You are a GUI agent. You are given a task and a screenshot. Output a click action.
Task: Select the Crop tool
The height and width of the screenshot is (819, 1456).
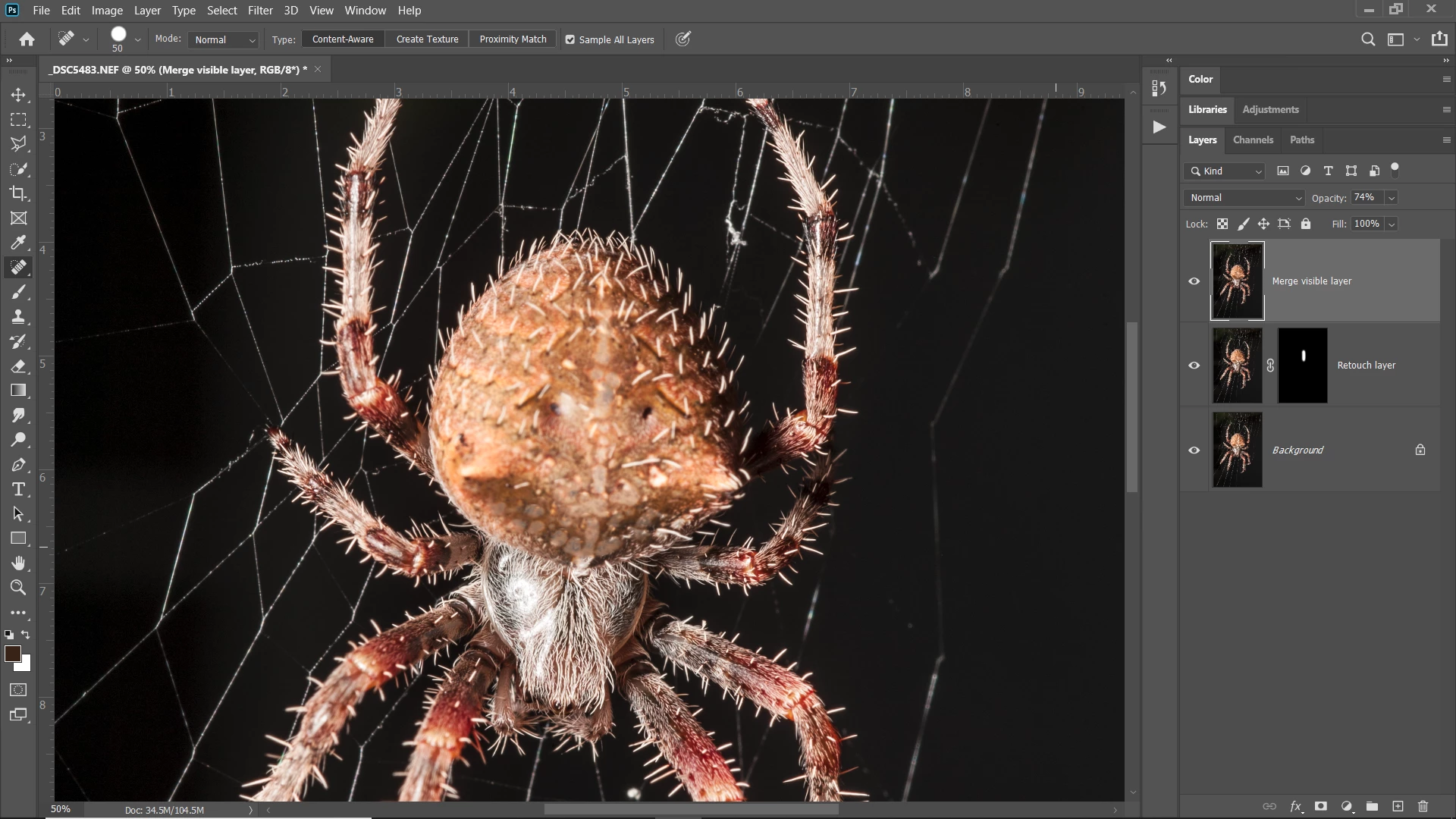(18, 193)
